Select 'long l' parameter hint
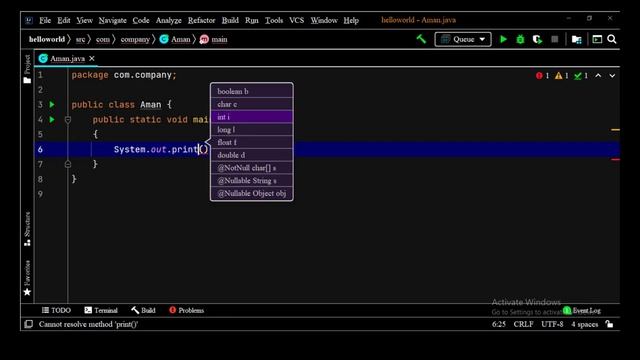 pyautogui.click(x=251, y=129)
